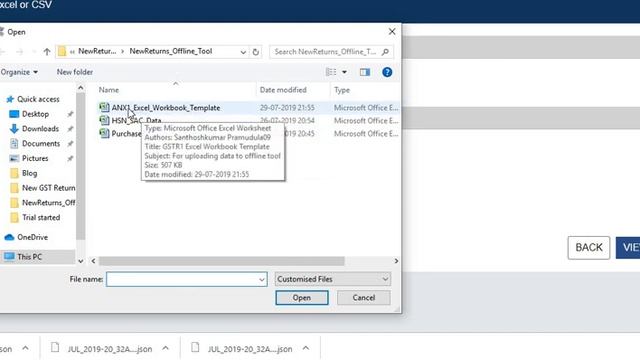Image resolution: width=640 pixels, height=360 pixels.
Task: Open Quick access in navigation pane
Action: click(x=38, y=99)
